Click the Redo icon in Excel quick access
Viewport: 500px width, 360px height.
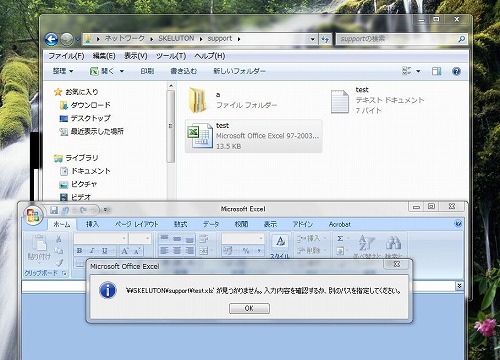pos(83,210)
